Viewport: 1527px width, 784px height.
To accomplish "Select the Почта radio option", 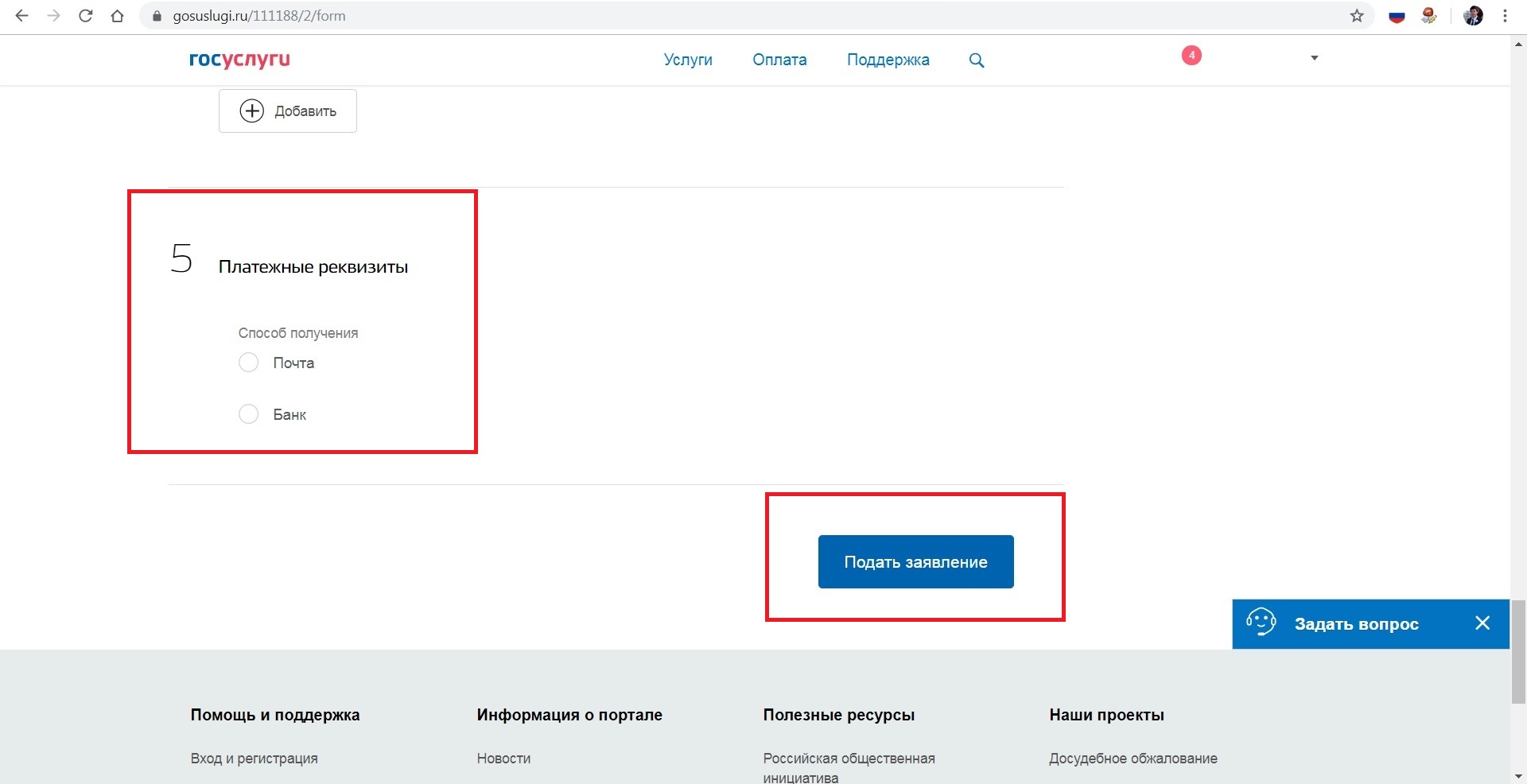I will point(249,363).
